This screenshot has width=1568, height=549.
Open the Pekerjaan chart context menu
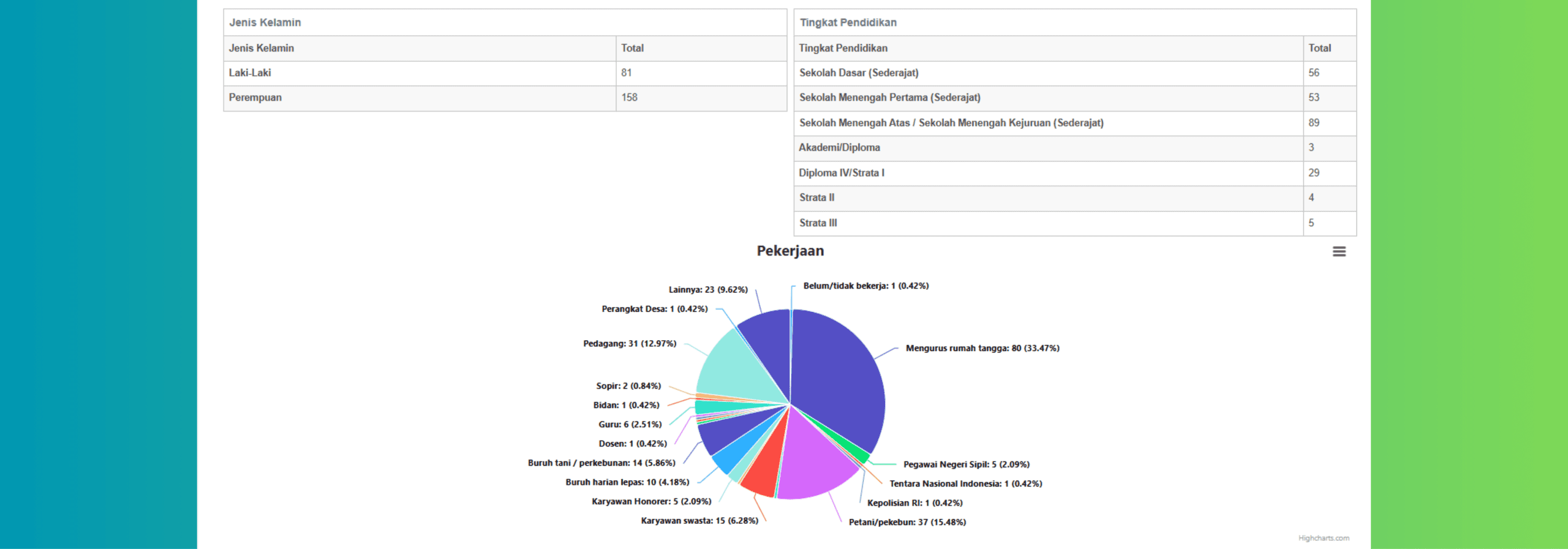pyautogui.click(x=1339, y=251)
